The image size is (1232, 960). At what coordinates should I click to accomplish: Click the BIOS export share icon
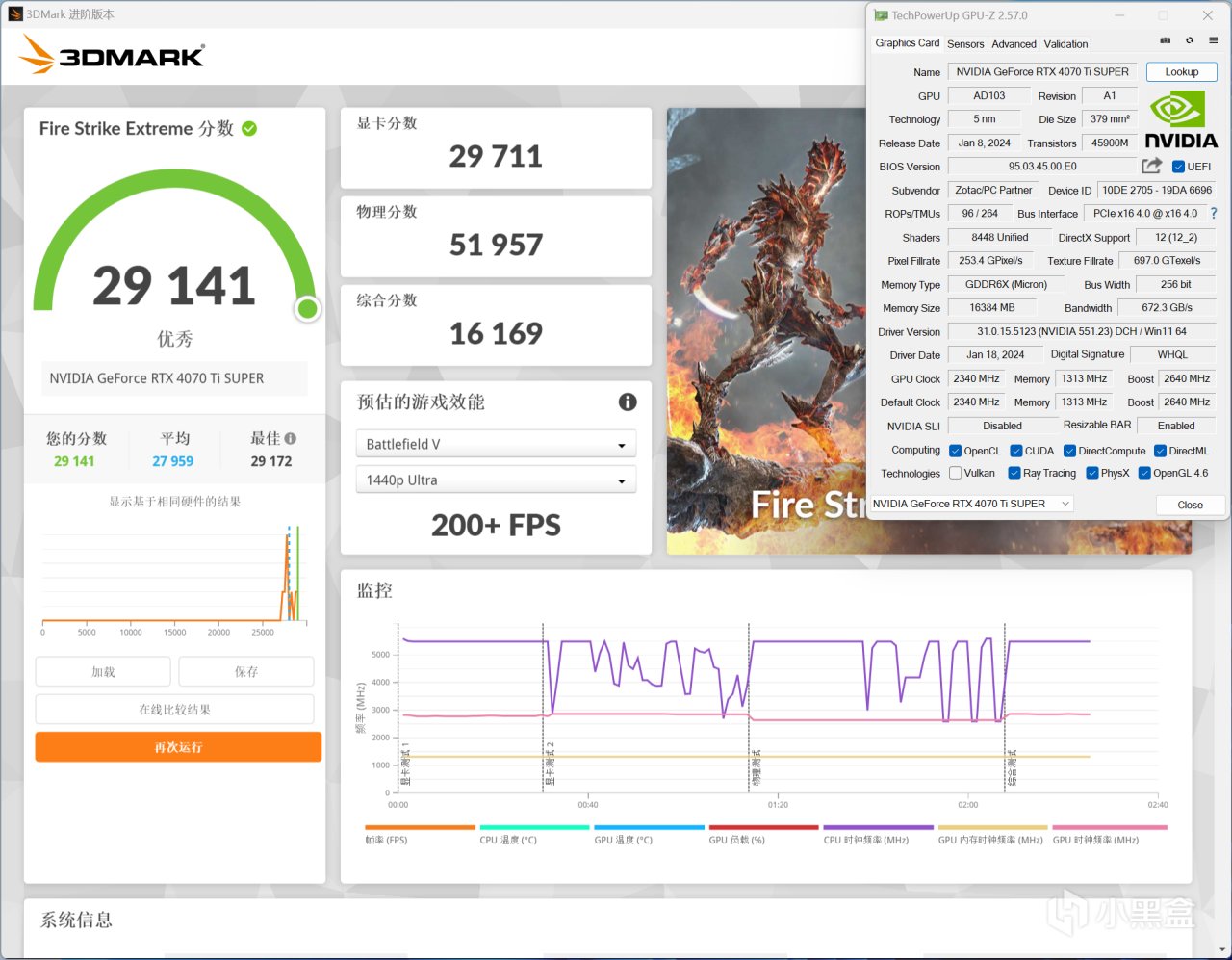[x=1151, y=166]
